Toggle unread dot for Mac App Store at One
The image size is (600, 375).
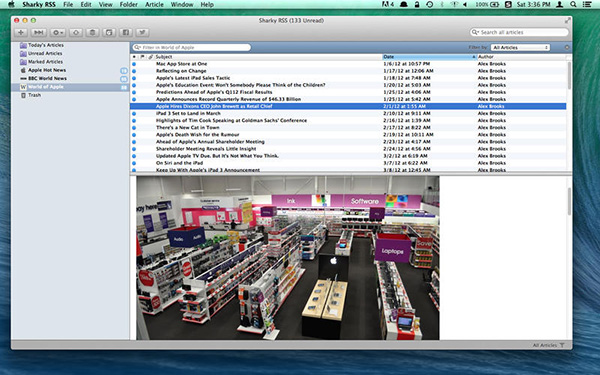pos(134,64)
